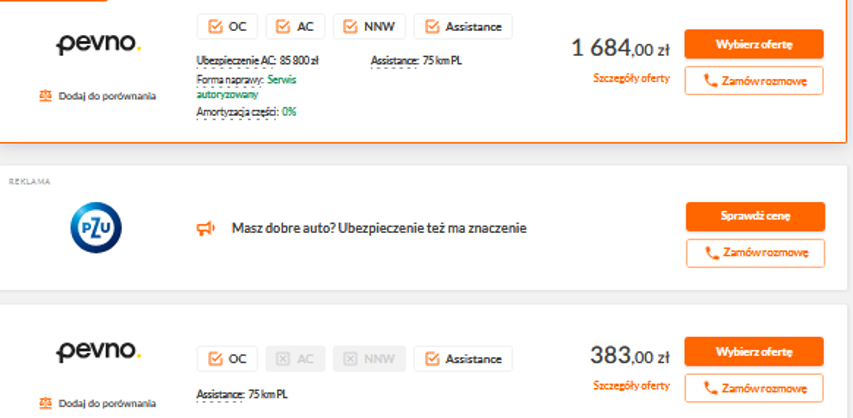Toggle Assistance checkbox in the 383 zł offer
853x418 pixels.
432,359
